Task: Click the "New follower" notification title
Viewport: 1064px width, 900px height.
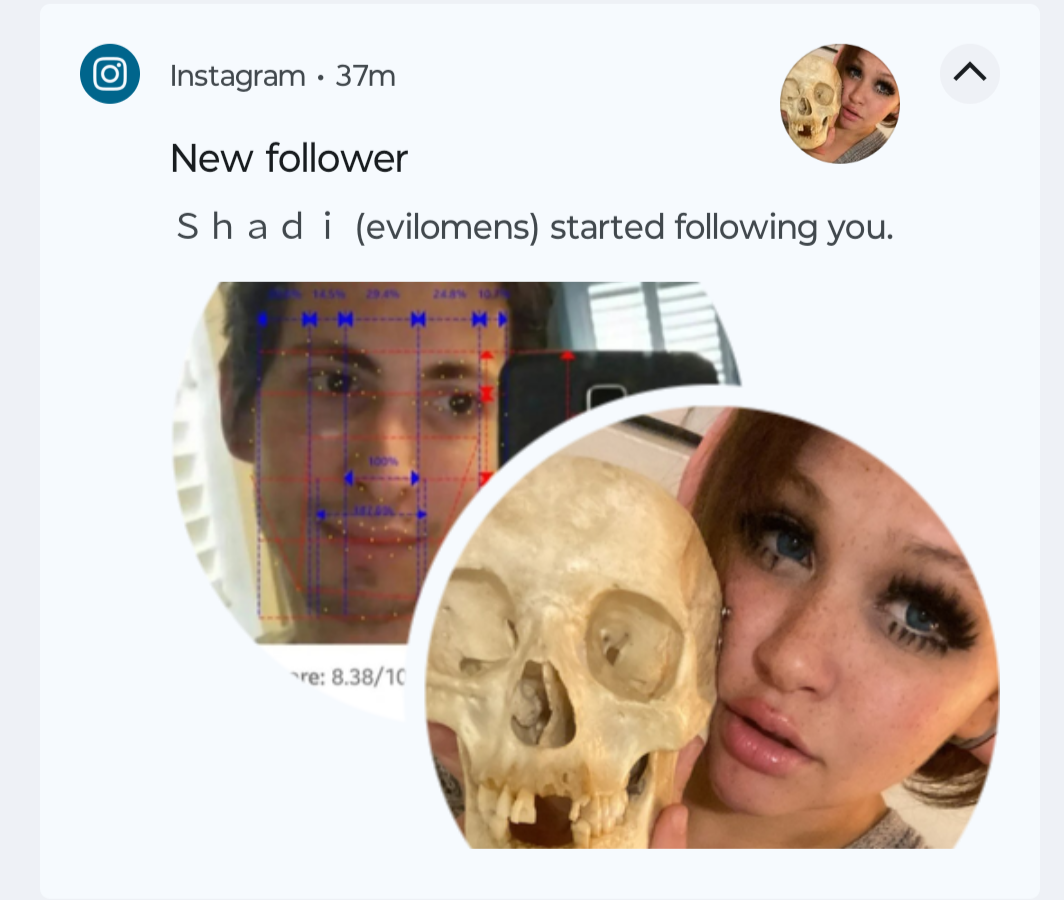Action: point(289,159)
